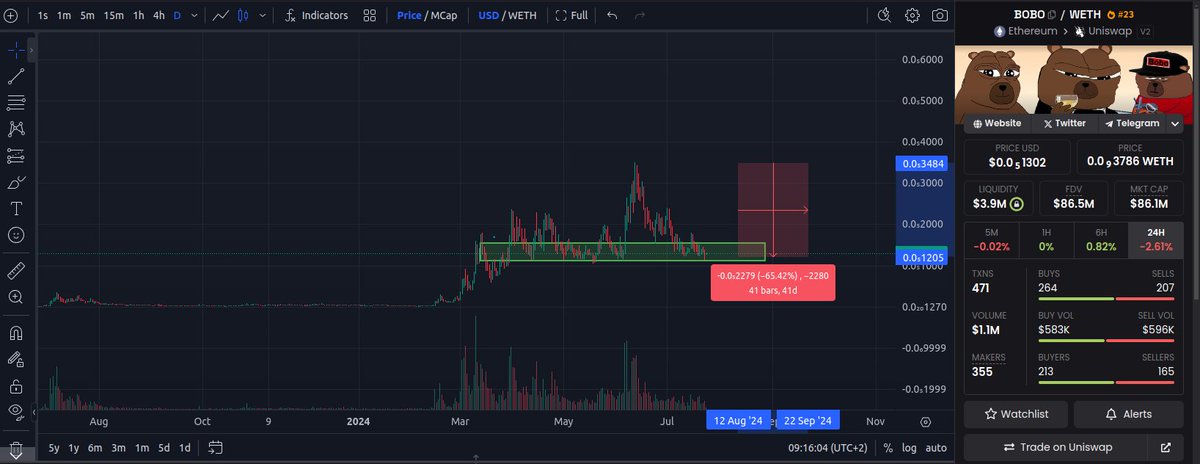Set chart range to 6m
Screen dimensions: 1200x464
(x=96, y=447)
